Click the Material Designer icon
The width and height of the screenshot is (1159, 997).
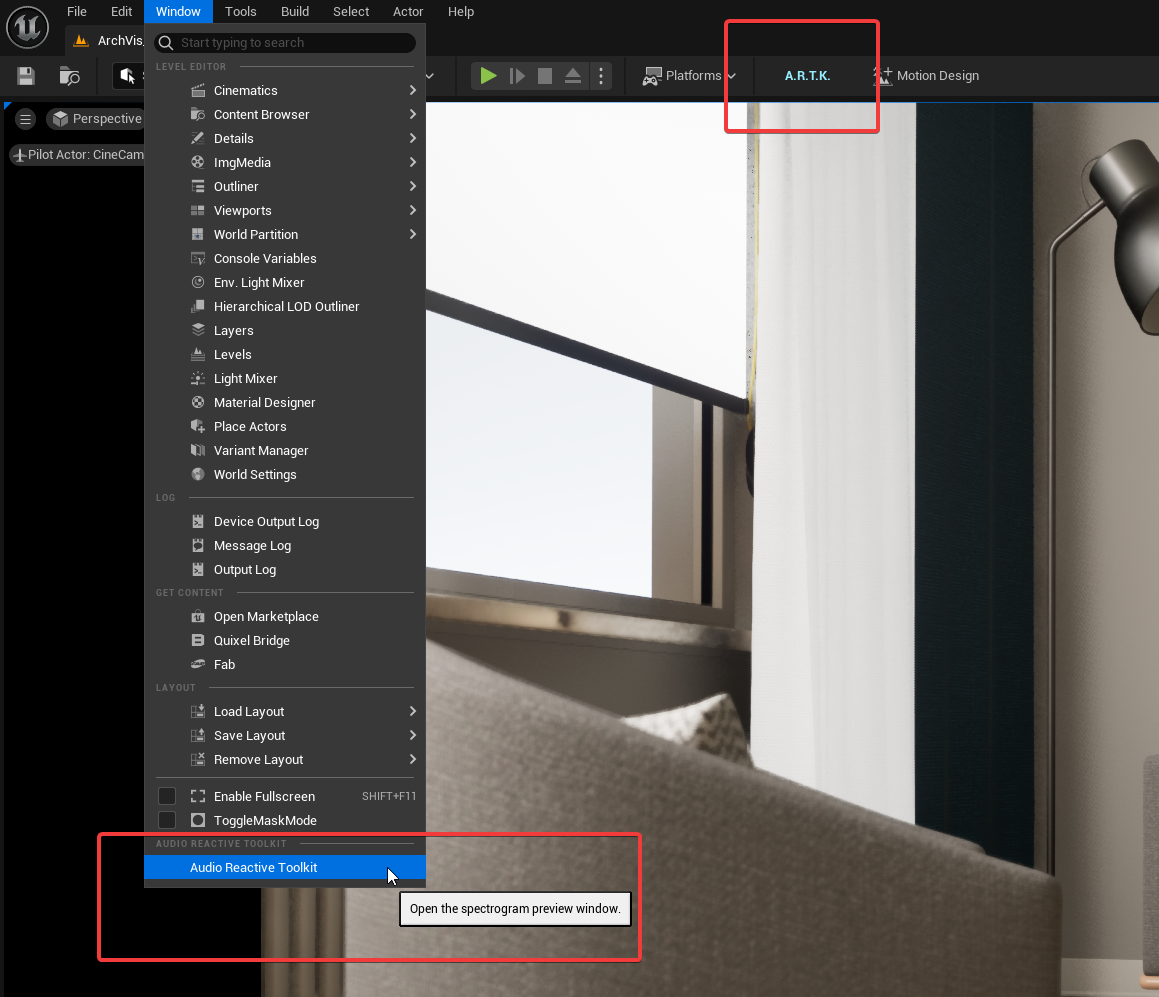[198, 403]
